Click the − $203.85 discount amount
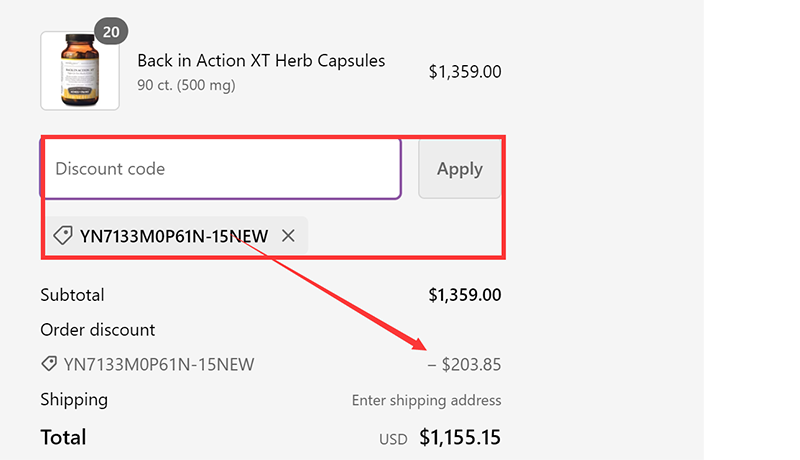Screen dimensions: 800x460 pos(465,365)
